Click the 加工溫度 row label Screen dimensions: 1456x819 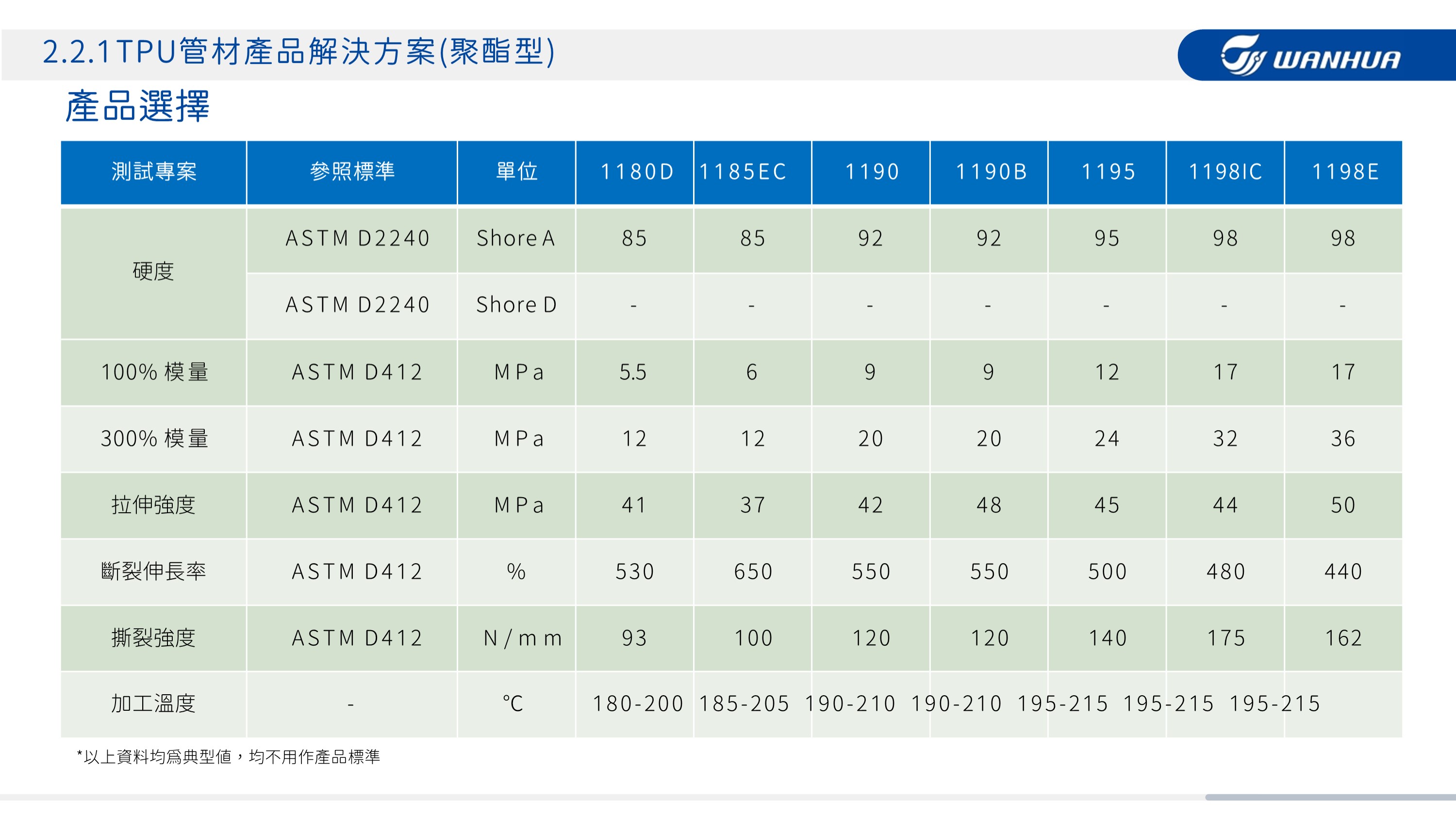(x=153, y=703)
